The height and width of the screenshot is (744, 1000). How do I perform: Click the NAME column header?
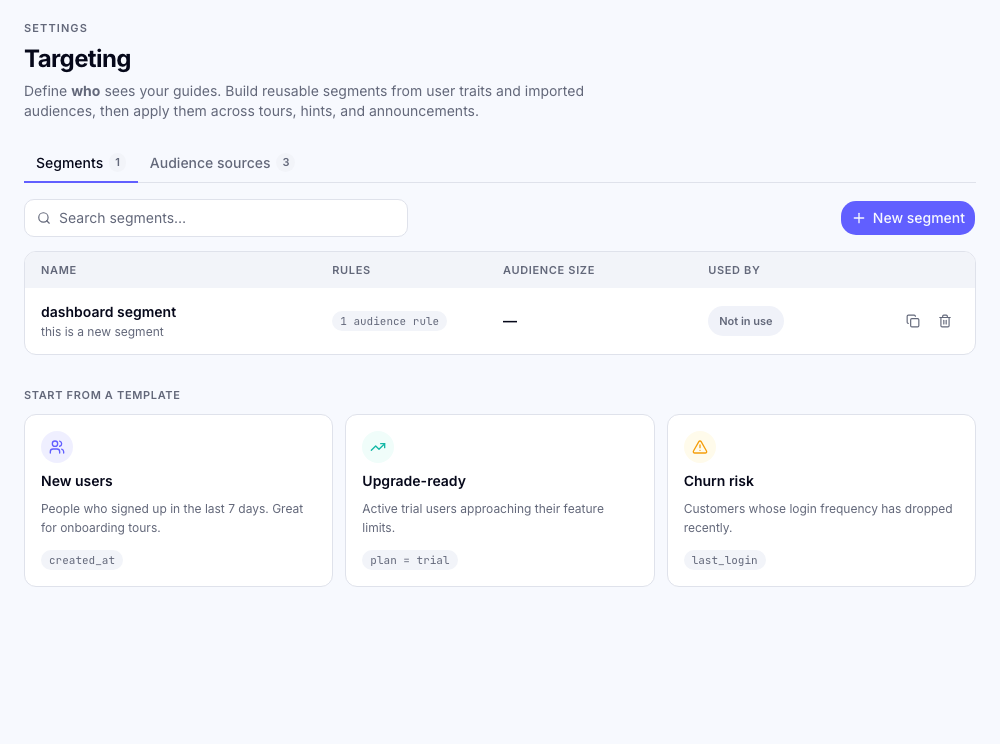59,270
